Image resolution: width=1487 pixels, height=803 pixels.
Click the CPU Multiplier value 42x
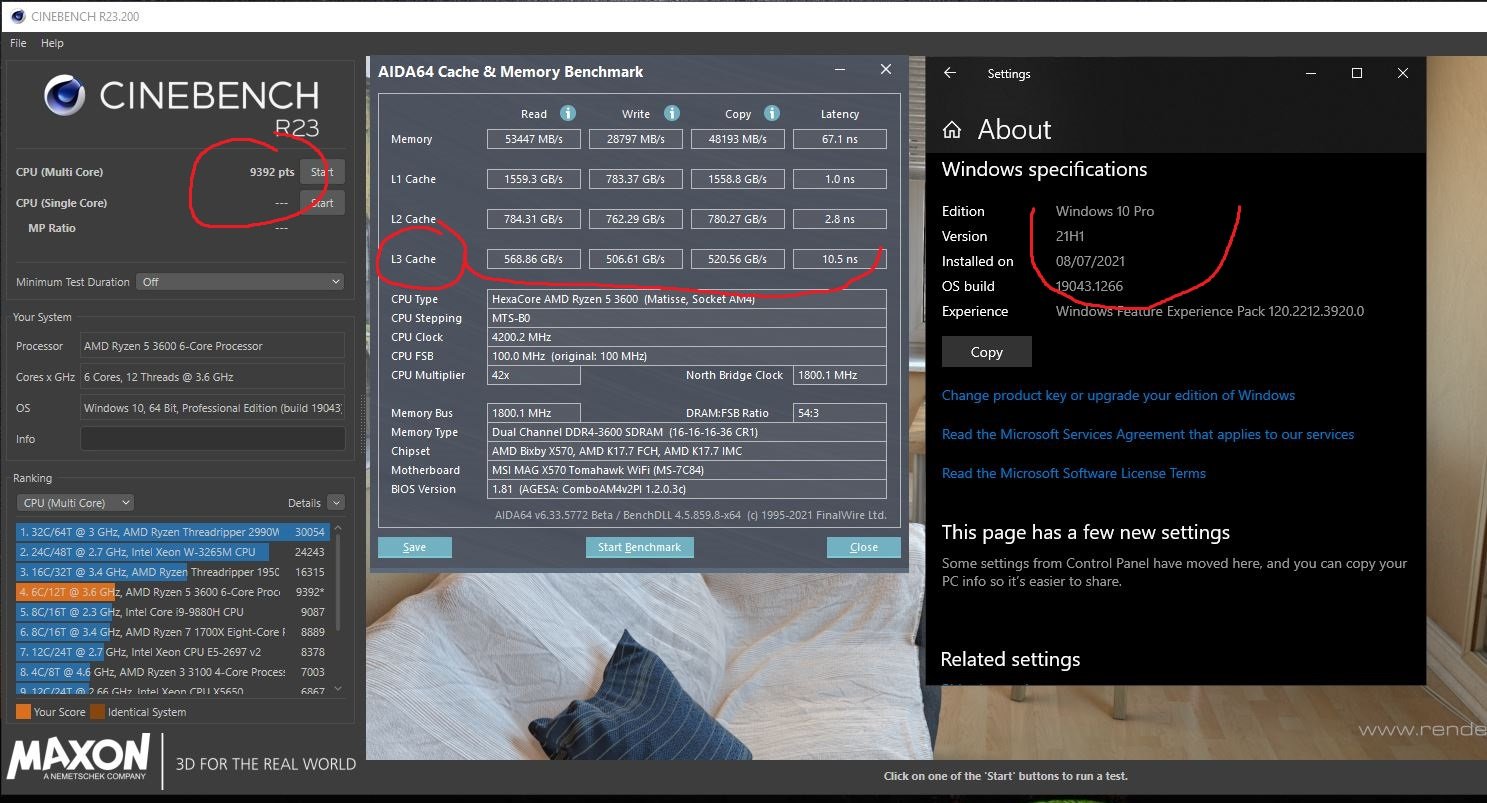coord(534,375)
